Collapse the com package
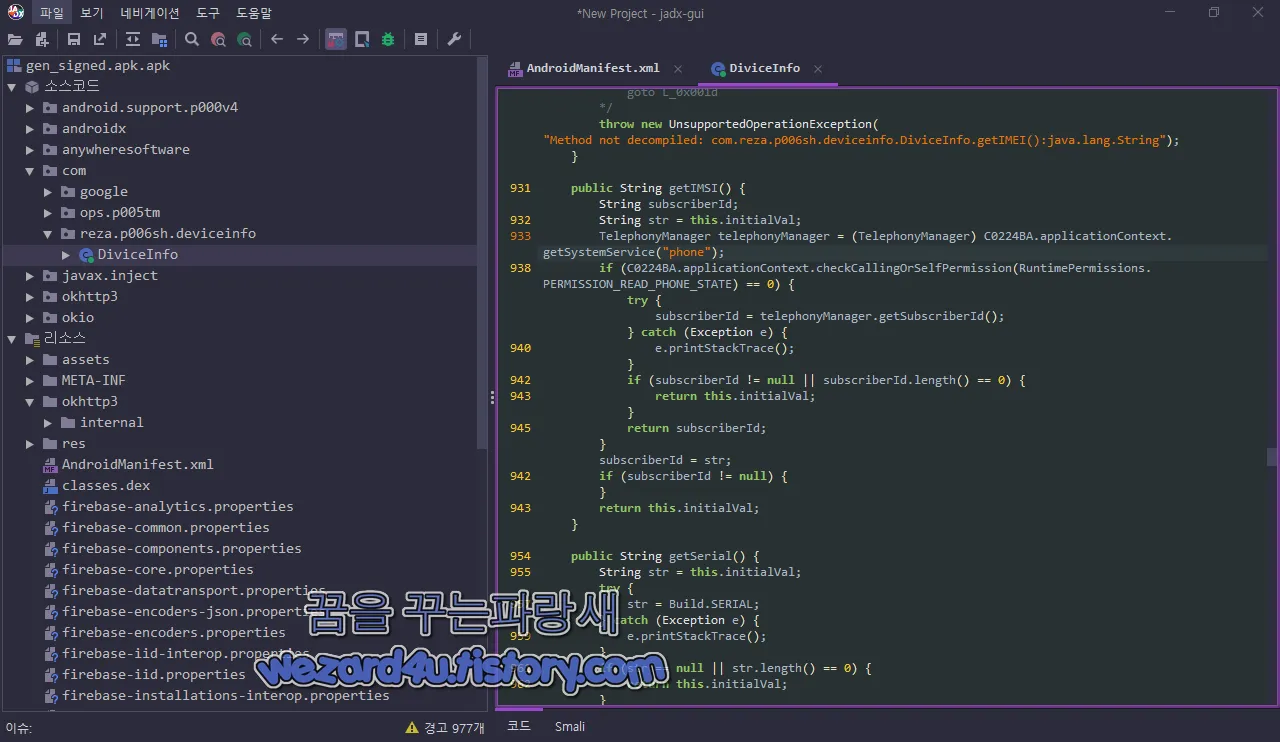The width and height of the screenshot is (1280, 742). 30,171
